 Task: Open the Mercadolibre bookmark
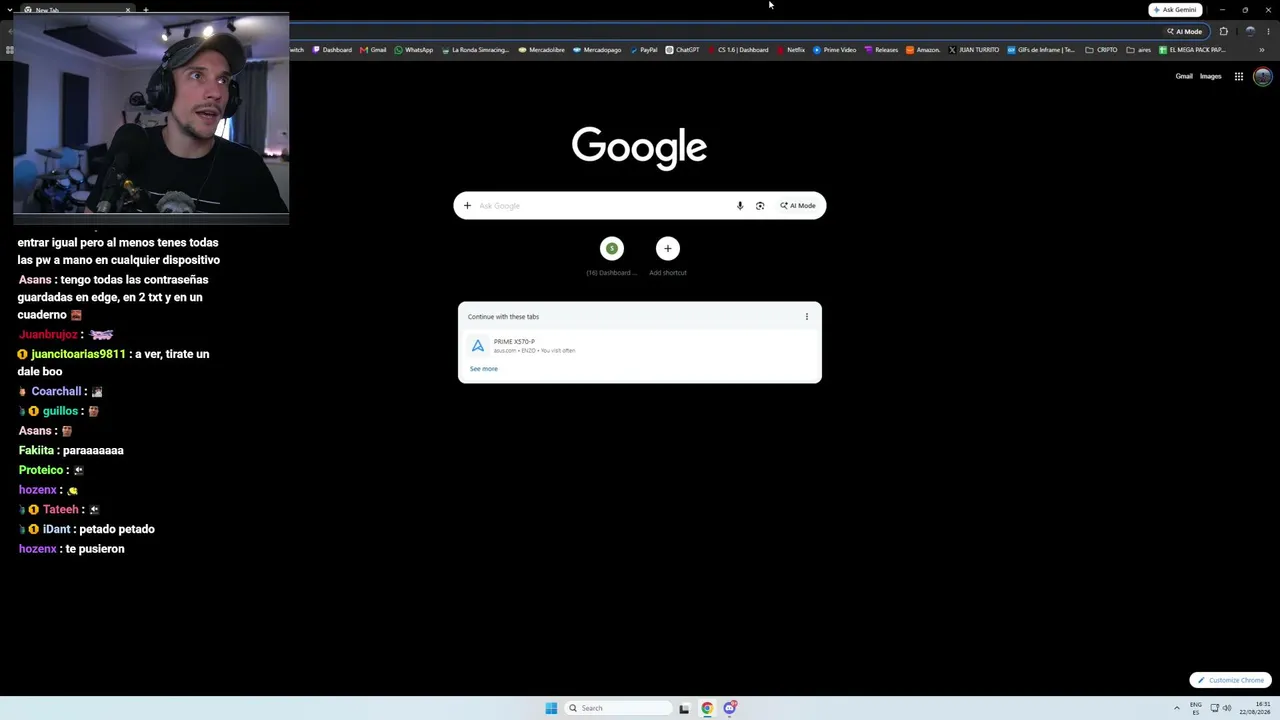(541, 50)
